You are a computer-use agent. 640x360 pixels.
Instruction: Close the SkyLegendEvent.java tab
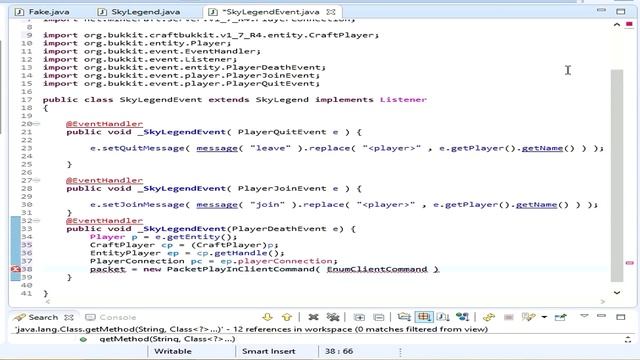click(x=331, y=12)
